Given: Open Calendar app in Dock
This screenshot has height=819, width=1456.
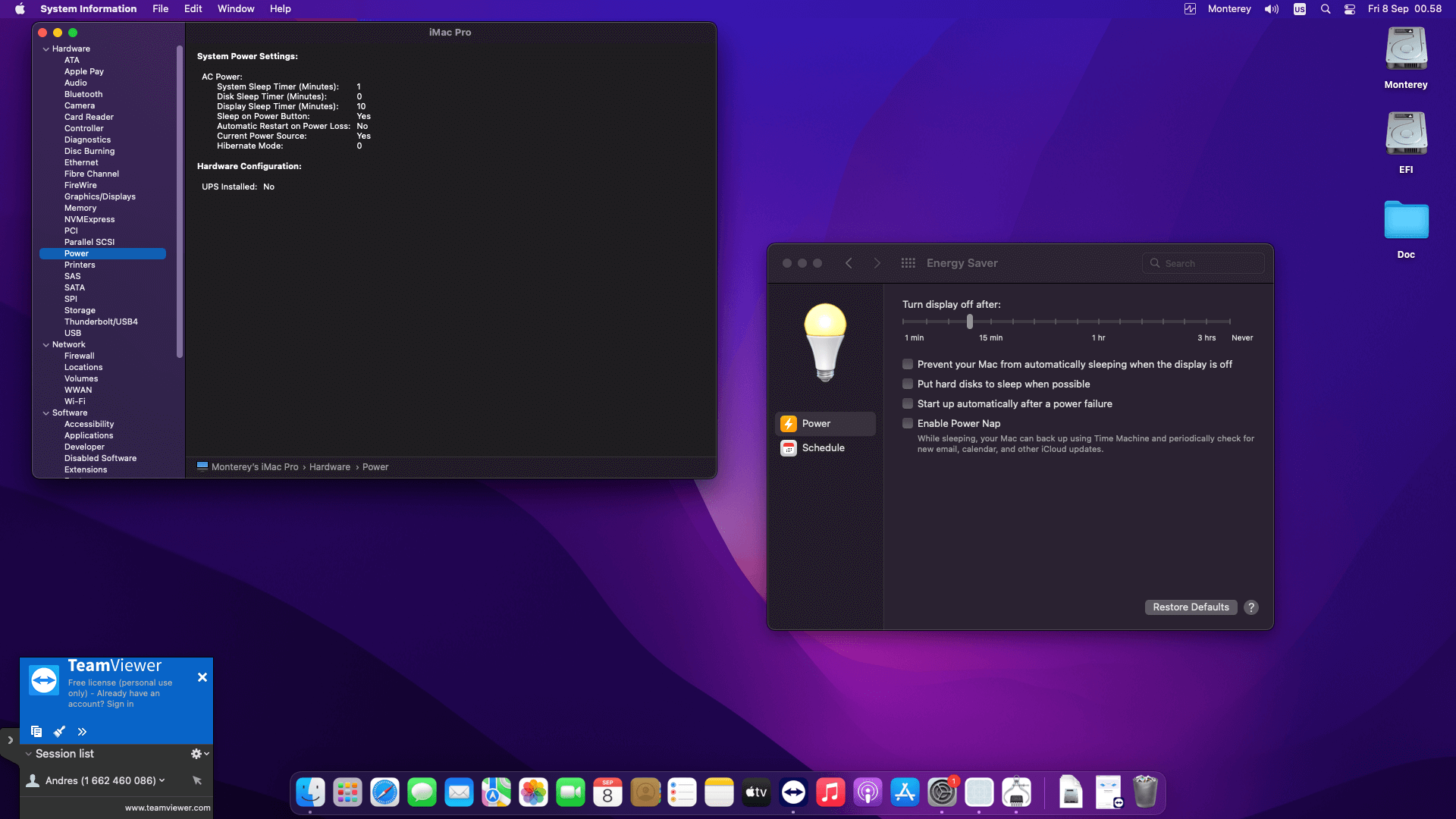Looking at the screenshot, I should coord(607,792).
